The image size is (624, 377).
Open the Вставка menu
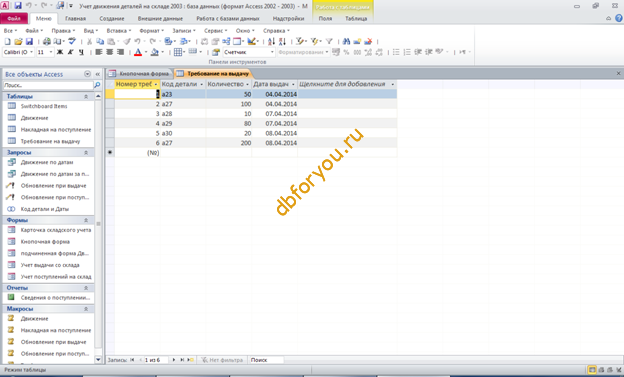[119, 31]
